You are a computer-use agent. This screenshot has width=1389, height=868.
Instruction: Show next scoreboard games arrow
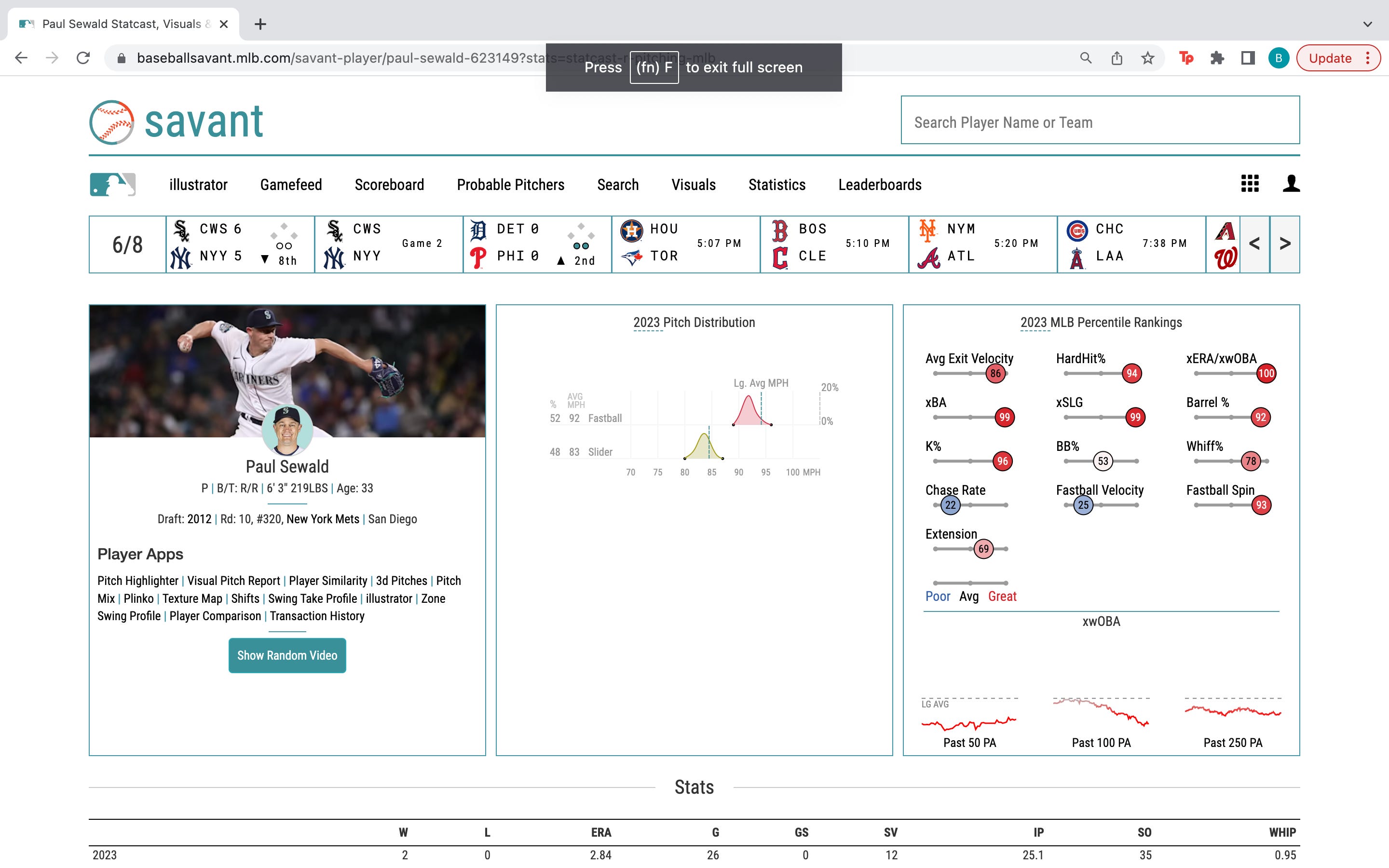[x=1285, y=244]
